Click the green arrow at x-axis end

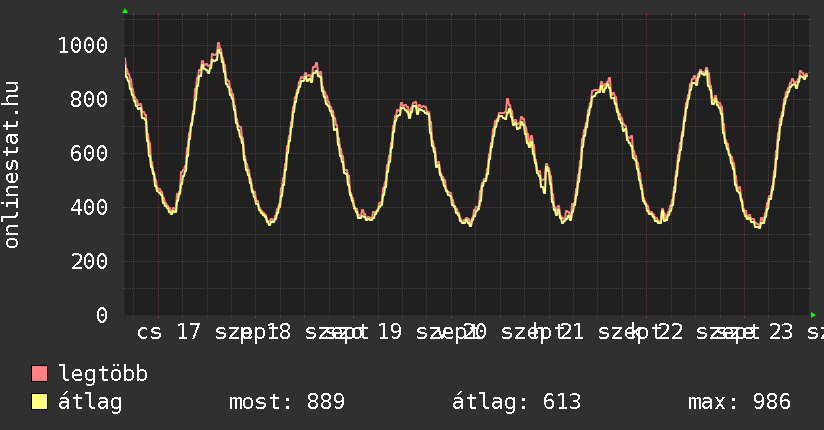813,315
